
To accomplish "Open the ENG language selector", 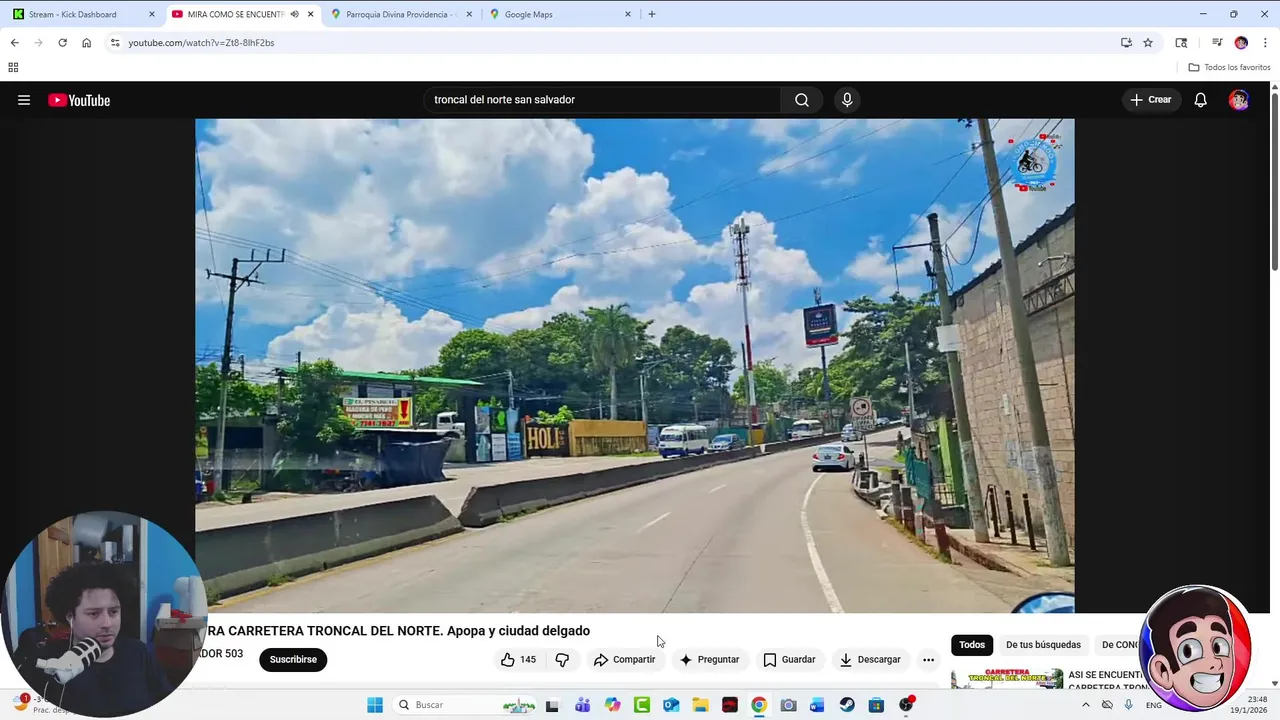I will pyautogui.click(x=1153, y=705).
